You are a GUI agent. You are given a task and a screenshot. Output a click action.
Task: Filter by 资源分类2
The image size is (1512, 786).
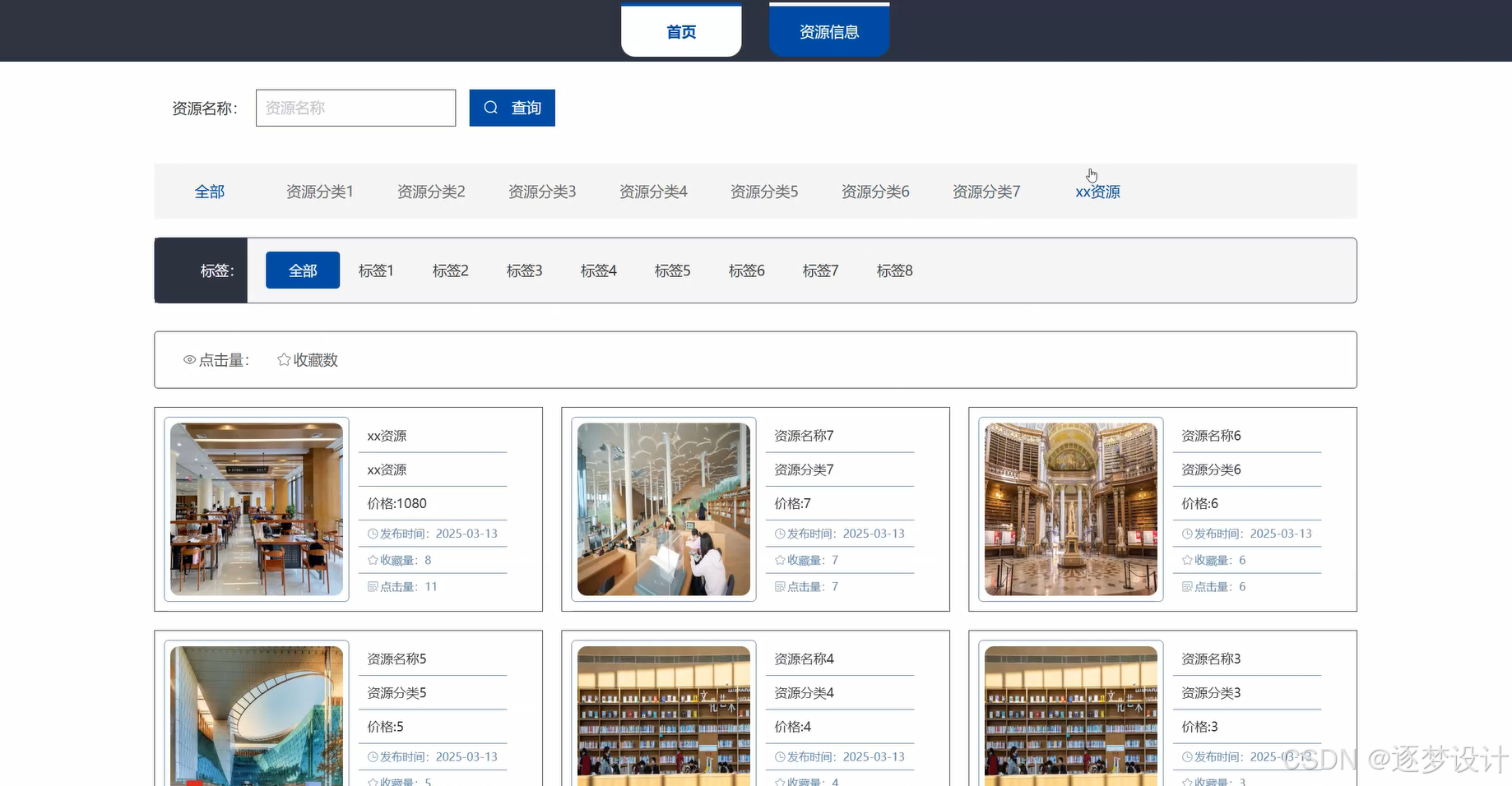click(x=431, y=192)
